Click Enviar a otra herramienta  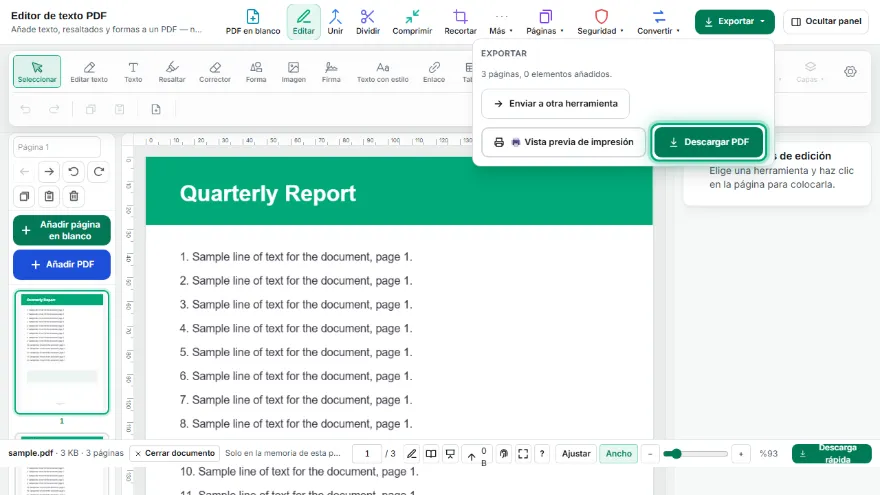(x=555, y=104)
